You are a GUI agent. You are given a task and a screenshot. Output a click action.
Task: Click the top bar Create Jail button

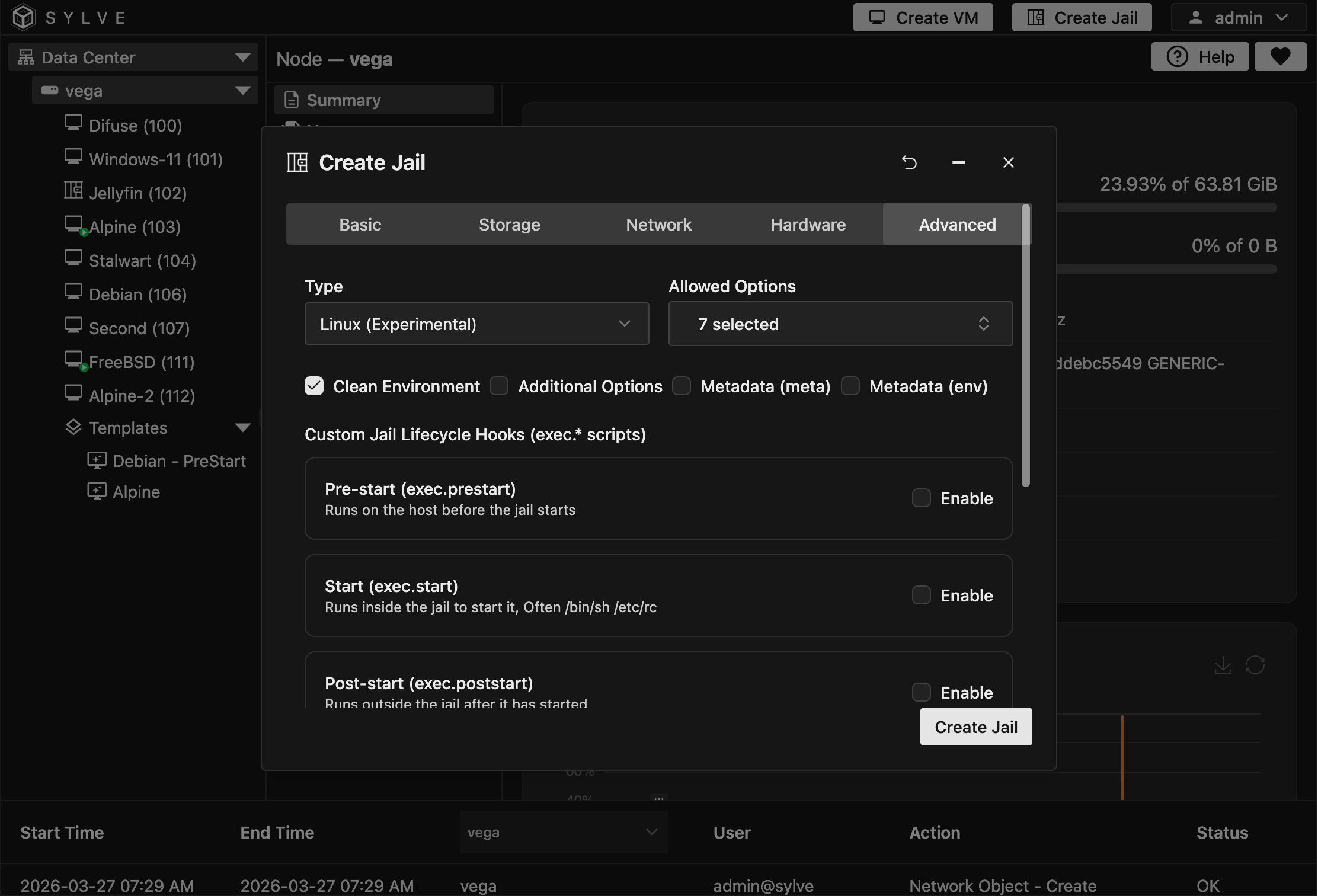pos(1082,18)
